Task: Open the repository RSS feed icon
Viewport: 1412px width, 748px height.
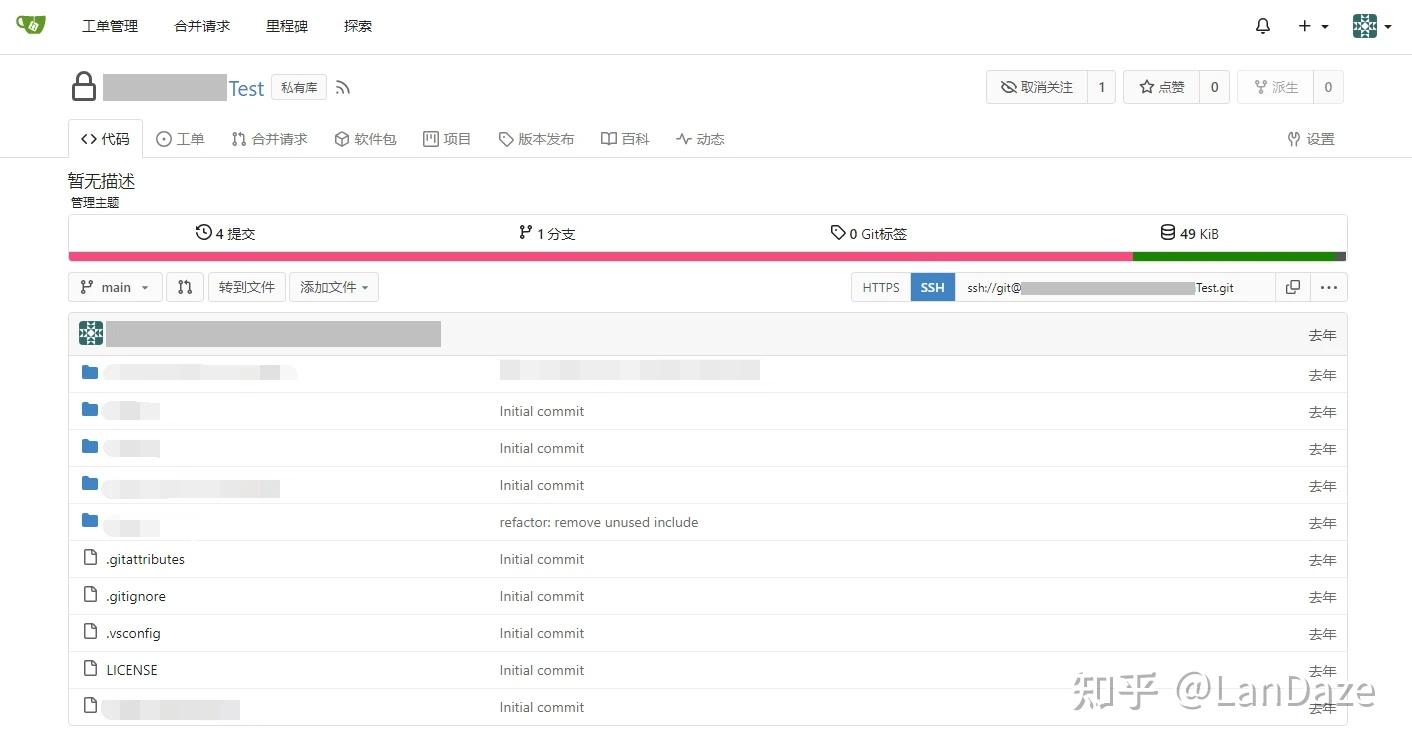Action: (343, 88)
